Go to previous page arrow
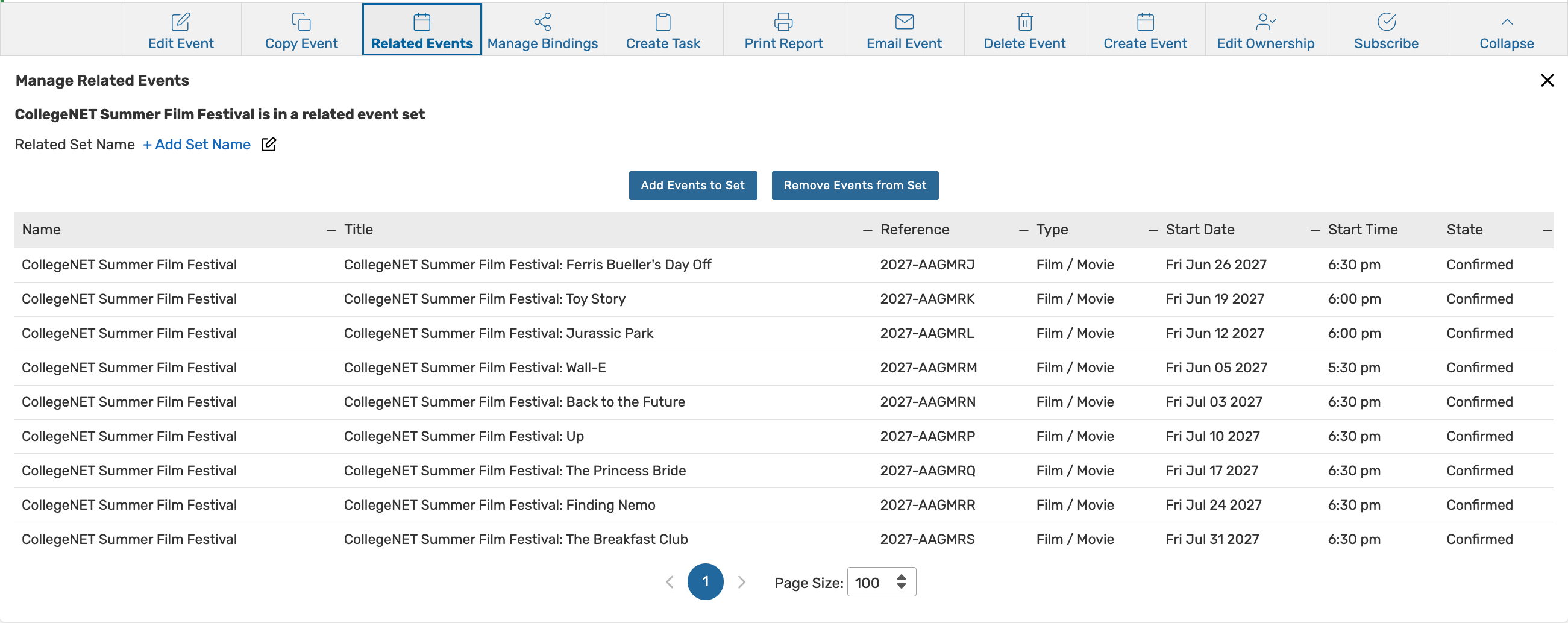Screen dimensions: 1568x623 [x=670, y=582]
